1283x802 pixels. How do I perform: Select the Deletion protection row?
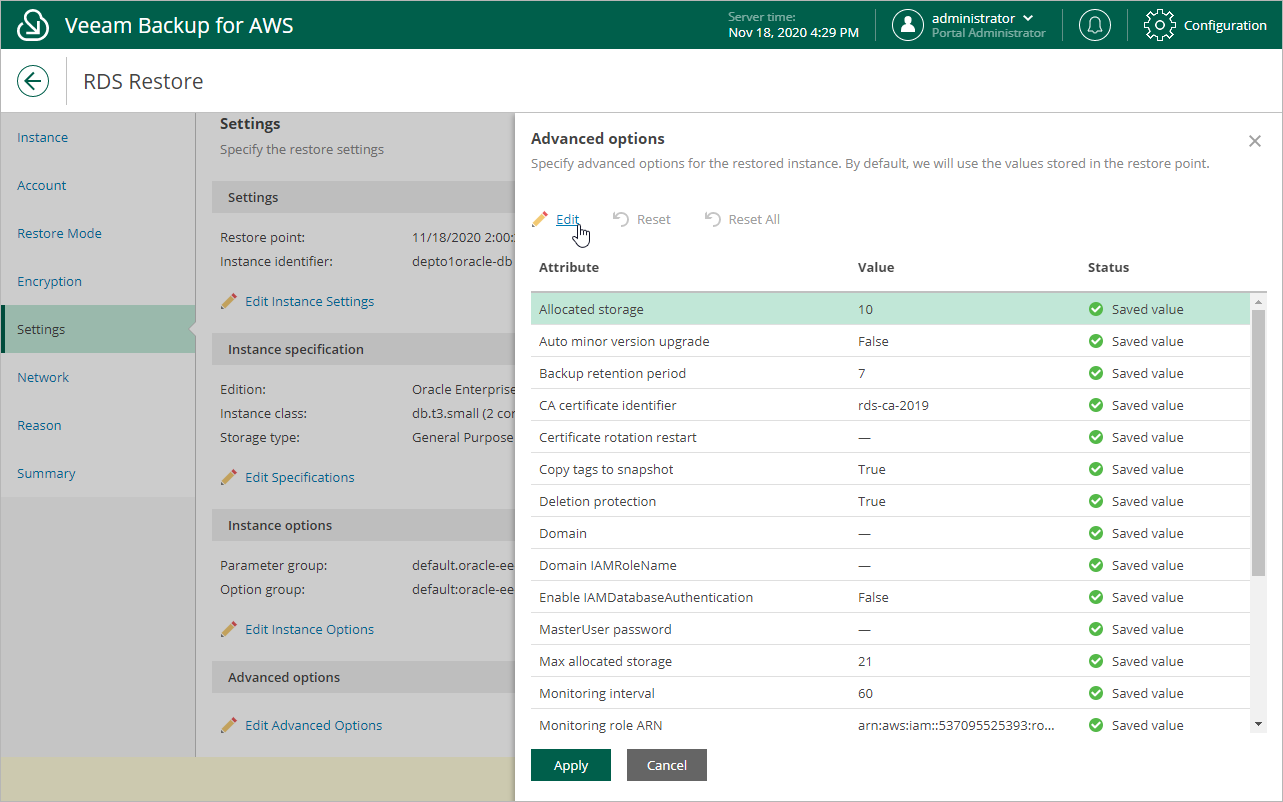point(890,501)
